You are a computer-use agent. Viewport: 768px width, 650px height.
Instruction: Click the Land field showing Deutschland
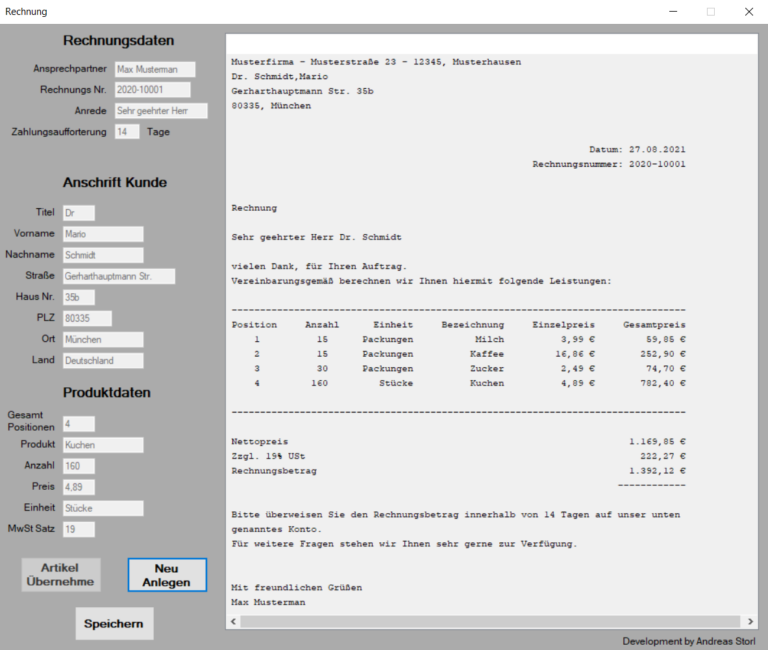coord(103,360)
